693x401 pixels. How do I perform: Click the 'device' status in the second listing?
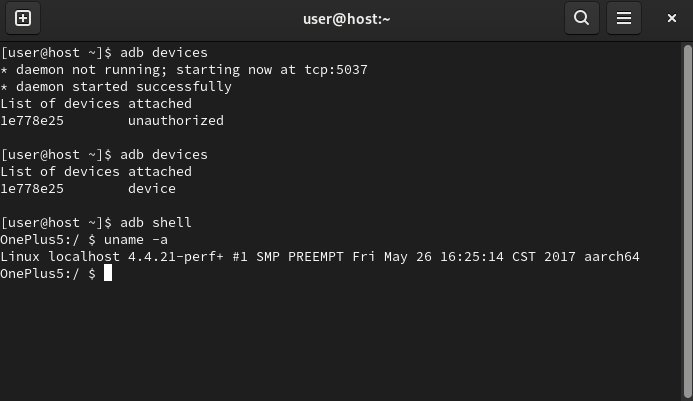(x=152, y=189)
